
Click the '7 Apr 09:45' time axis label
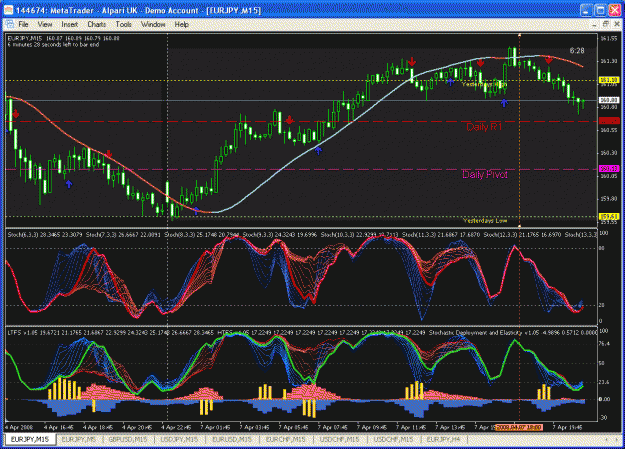point(371,427)
